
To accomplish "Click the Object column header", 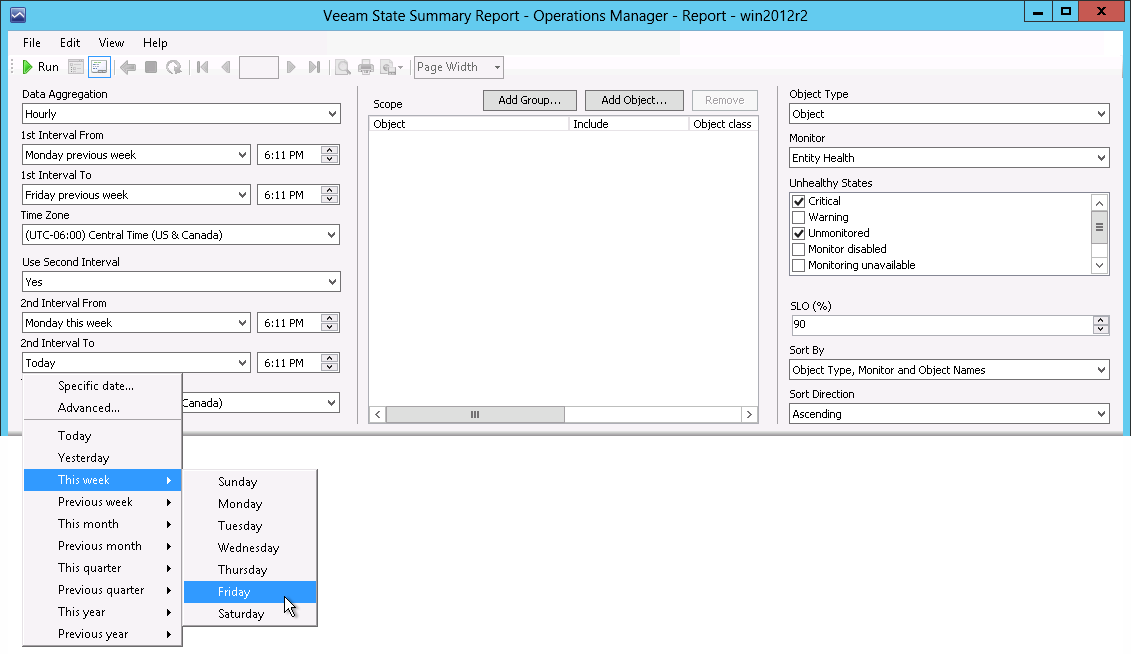I will click(469, 124).
